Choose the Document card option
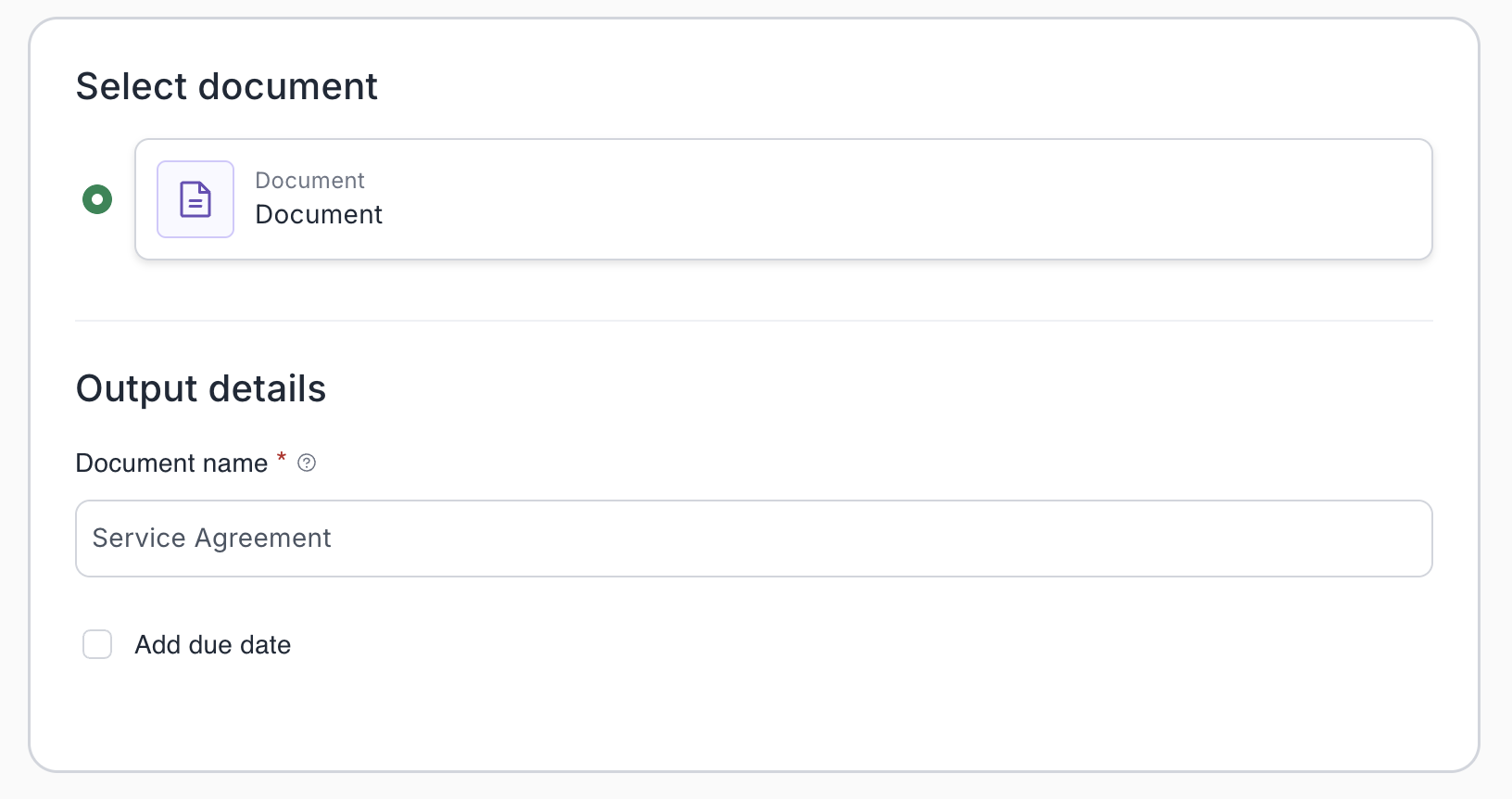The height and width of the screenshot is (799, 1512). (783, 199)
